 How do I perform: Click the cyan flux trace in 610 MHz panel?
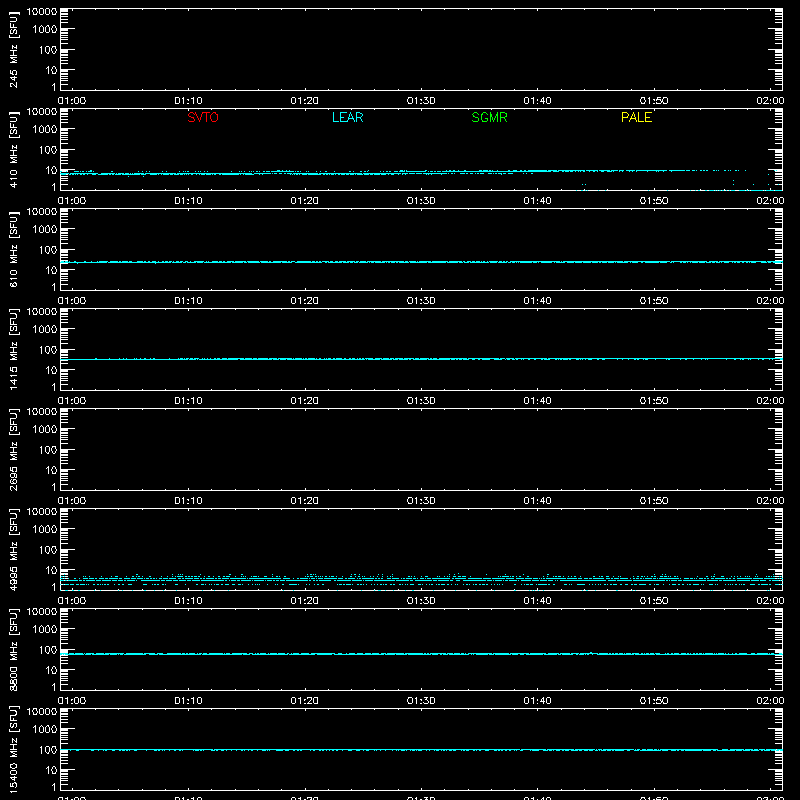[421, 262]
